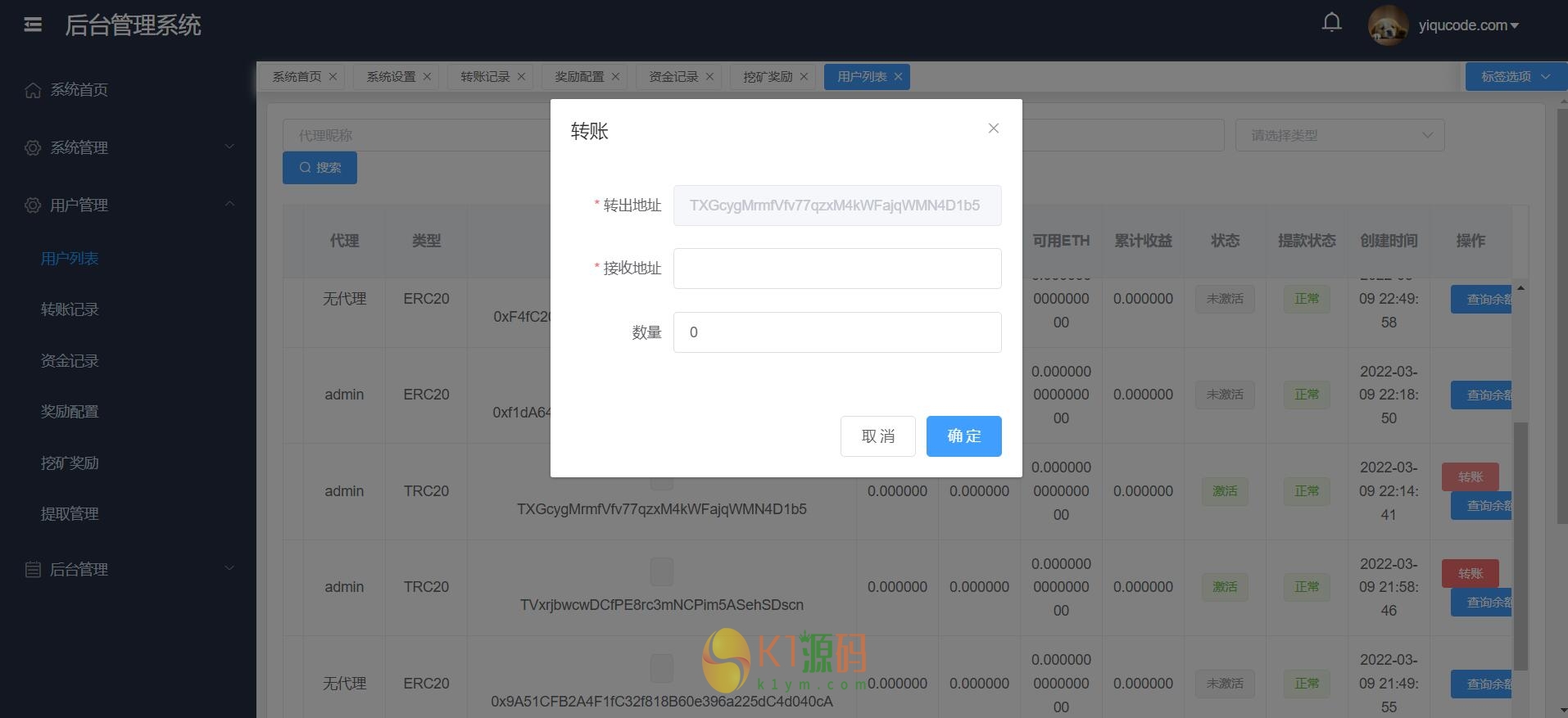
Task: Open 用户列表 in the sidebar
Action: pyautogui.click(x=70, y=259)
